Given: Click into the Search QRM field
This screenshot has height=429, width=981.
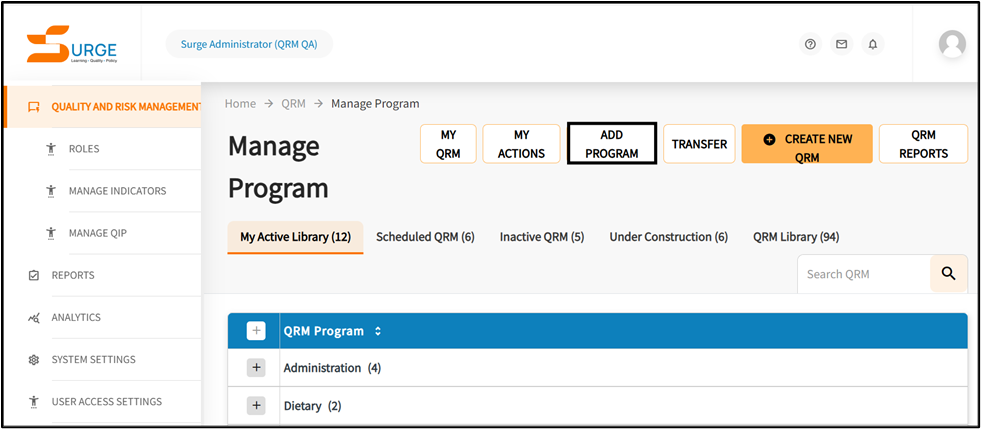Looking at the screenshot, I should pyautogui.click(x=863, y=274).
